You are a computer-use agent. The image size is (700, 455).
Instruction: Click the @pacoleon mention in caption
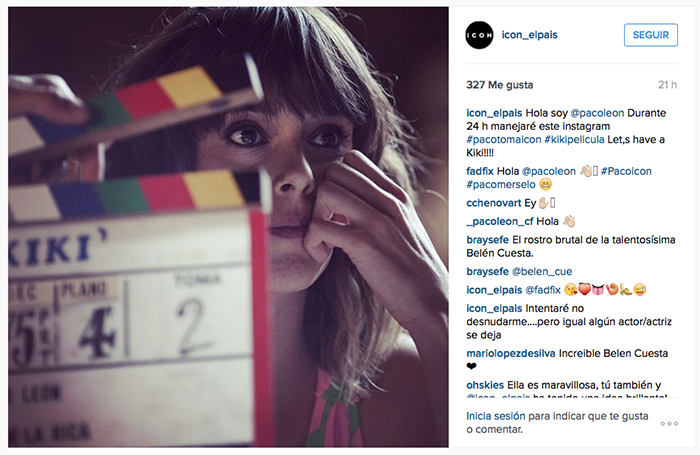click(x=597, y=113)
